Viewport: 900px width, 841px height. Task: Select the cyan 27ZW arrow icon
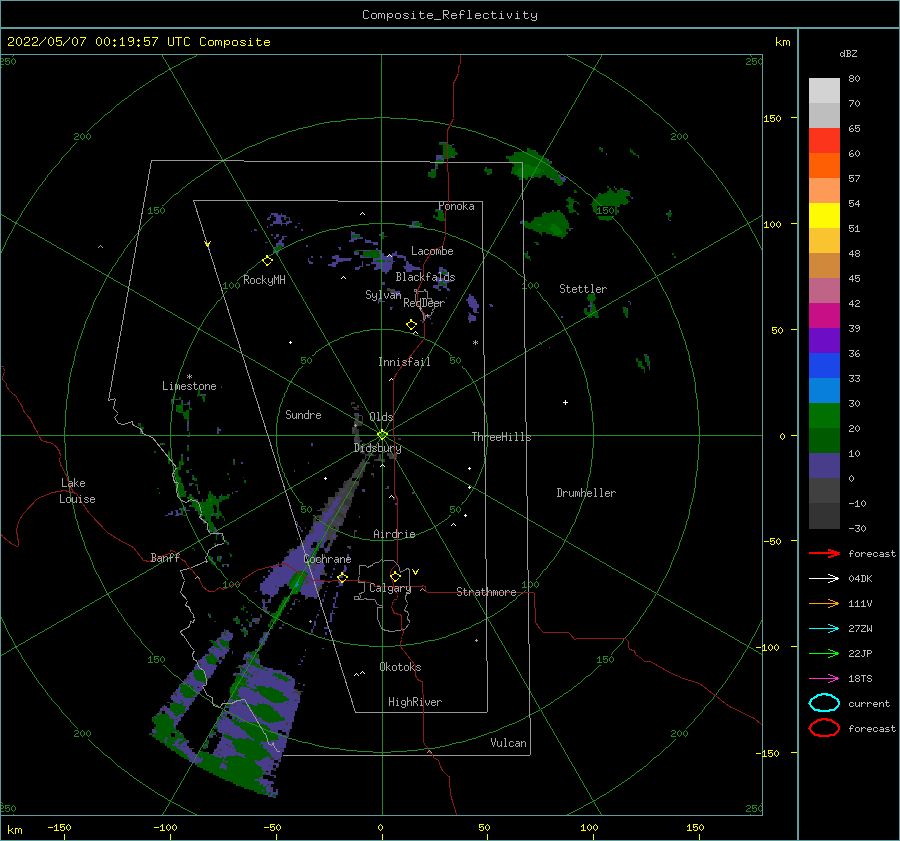click(x=824, y=629)
